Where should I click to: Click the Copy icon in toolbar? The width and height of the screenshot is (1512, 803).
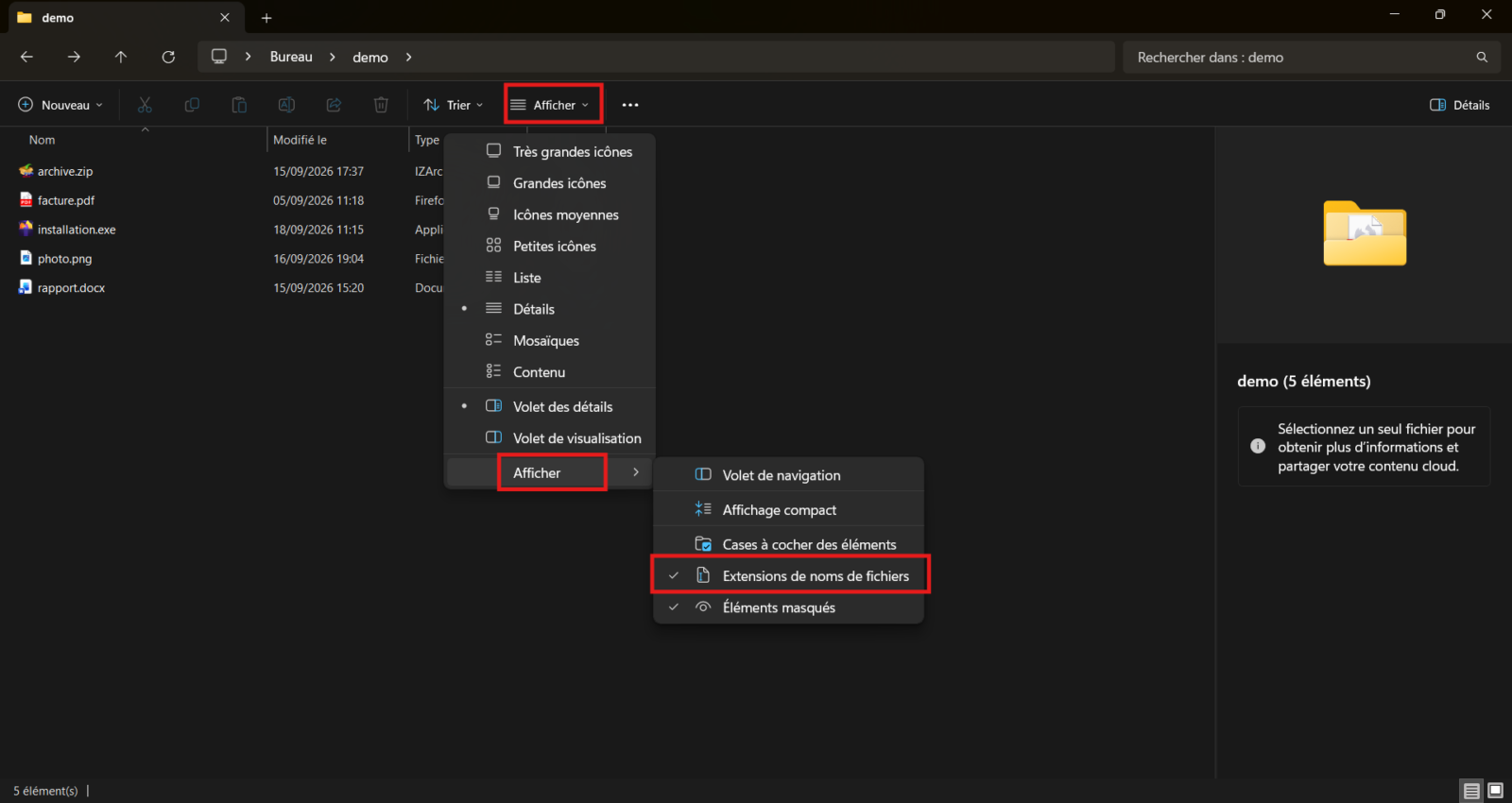192,105
